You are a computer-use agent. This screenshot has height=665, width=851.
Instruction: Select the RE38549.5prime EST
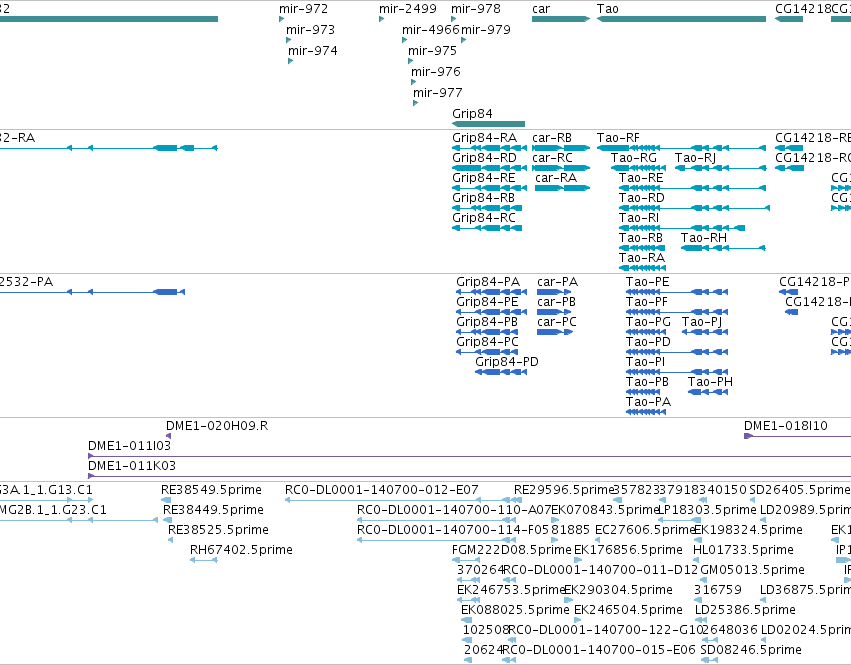click(167, 500)
